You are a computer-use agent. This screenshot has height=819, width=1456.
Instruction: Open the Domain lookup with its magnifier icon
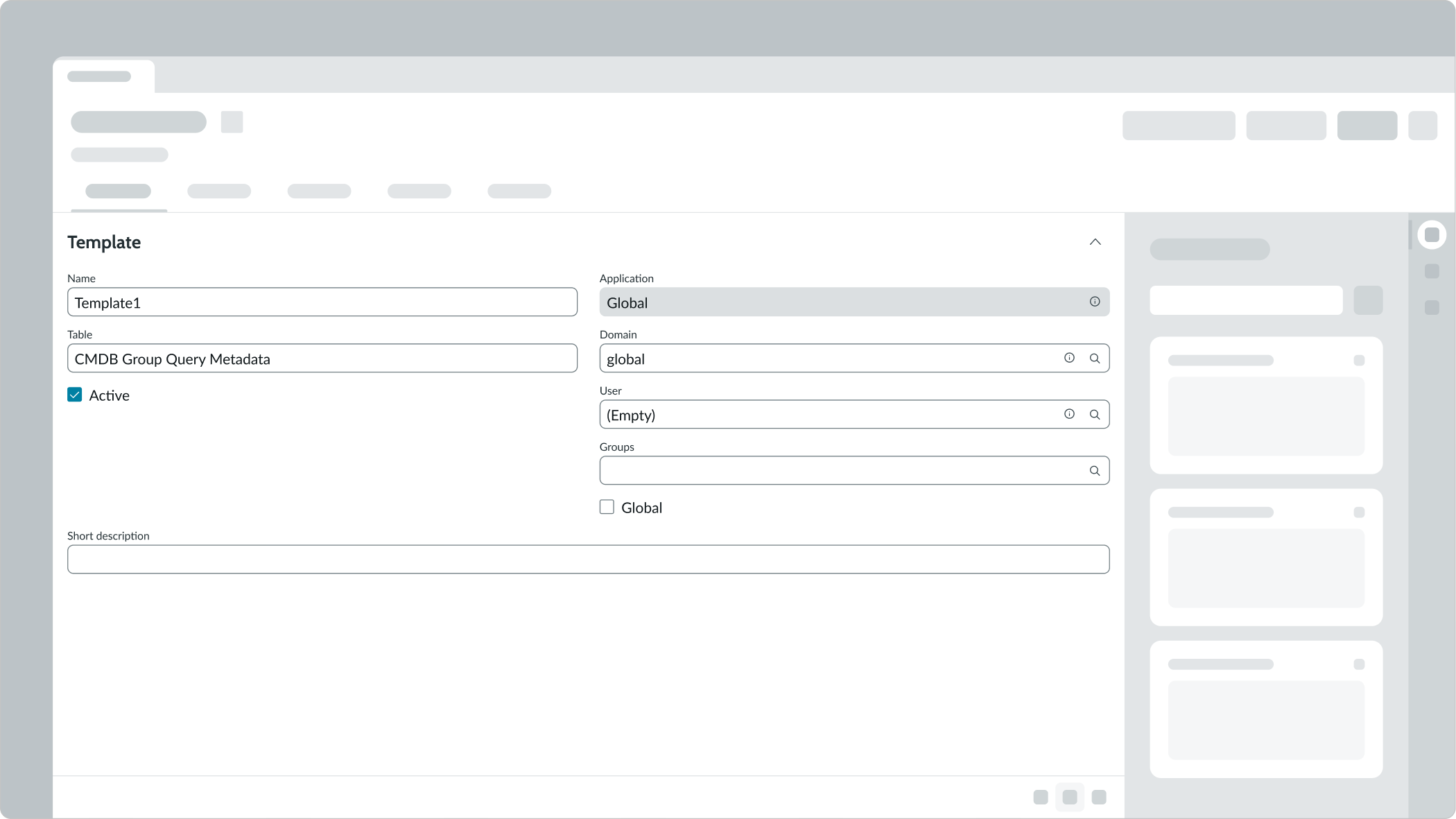[1095, 358]
